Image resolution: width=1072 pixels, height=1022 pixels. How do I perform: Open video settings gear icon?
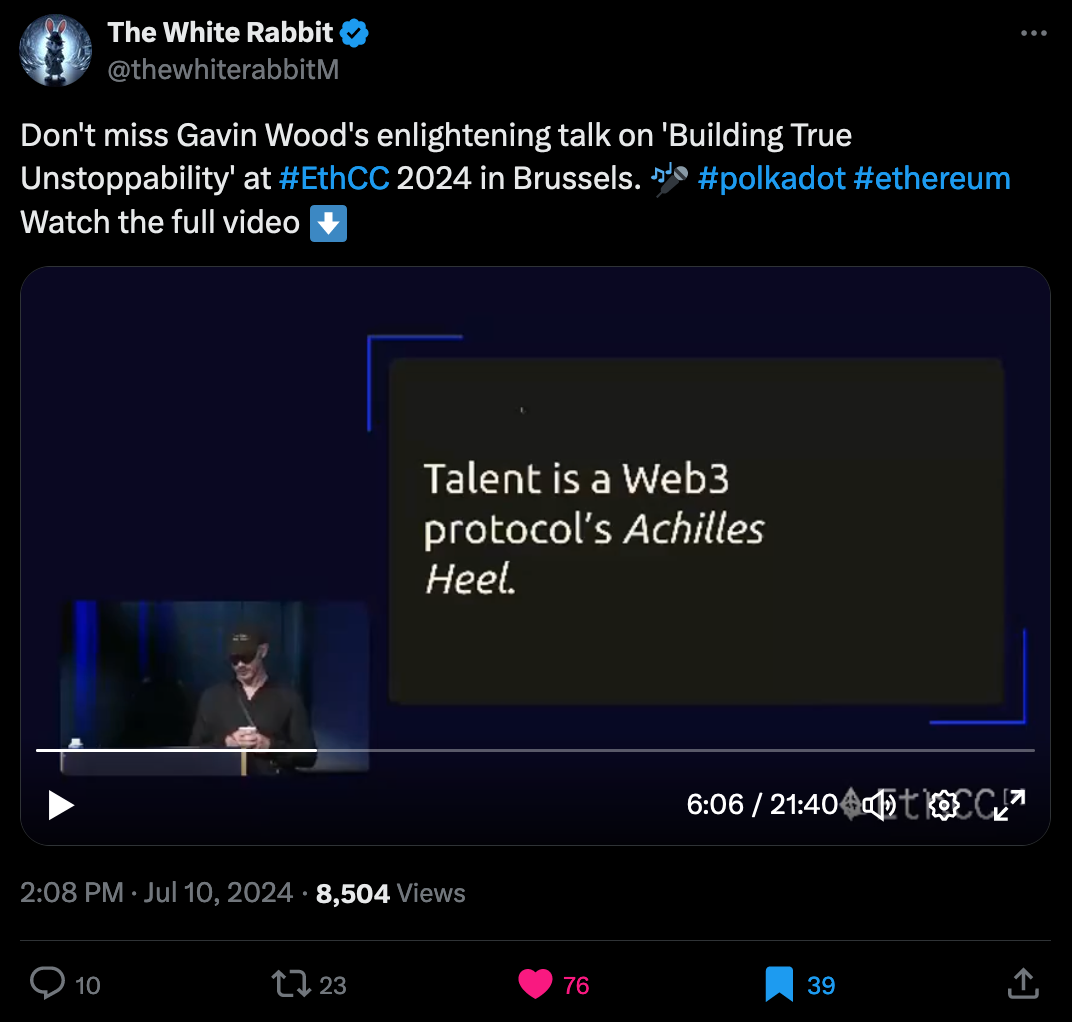click(x=944, y=805)
